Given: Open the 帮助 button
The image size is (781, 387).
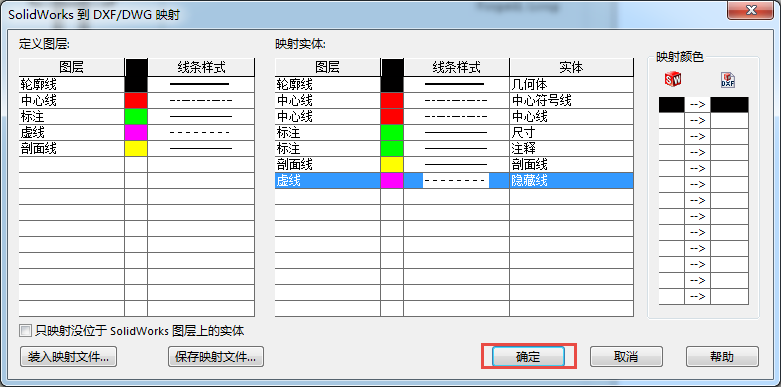Looking at the screenshot, I should [x=722, y=357].
